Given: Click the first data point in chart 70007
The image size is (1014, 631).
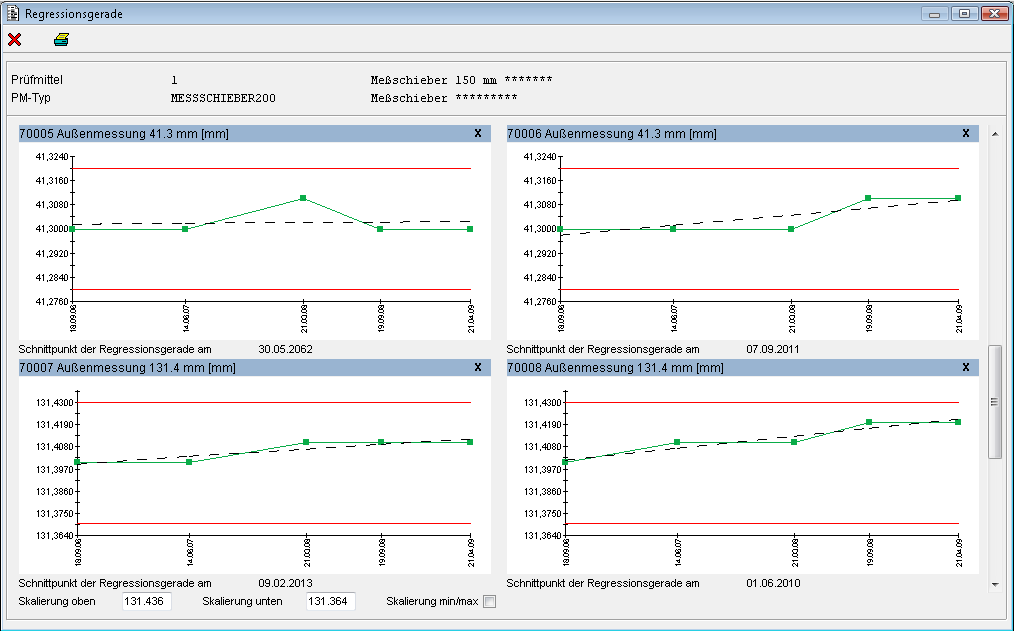Looking at the screenshot, I should pos(78,462).
